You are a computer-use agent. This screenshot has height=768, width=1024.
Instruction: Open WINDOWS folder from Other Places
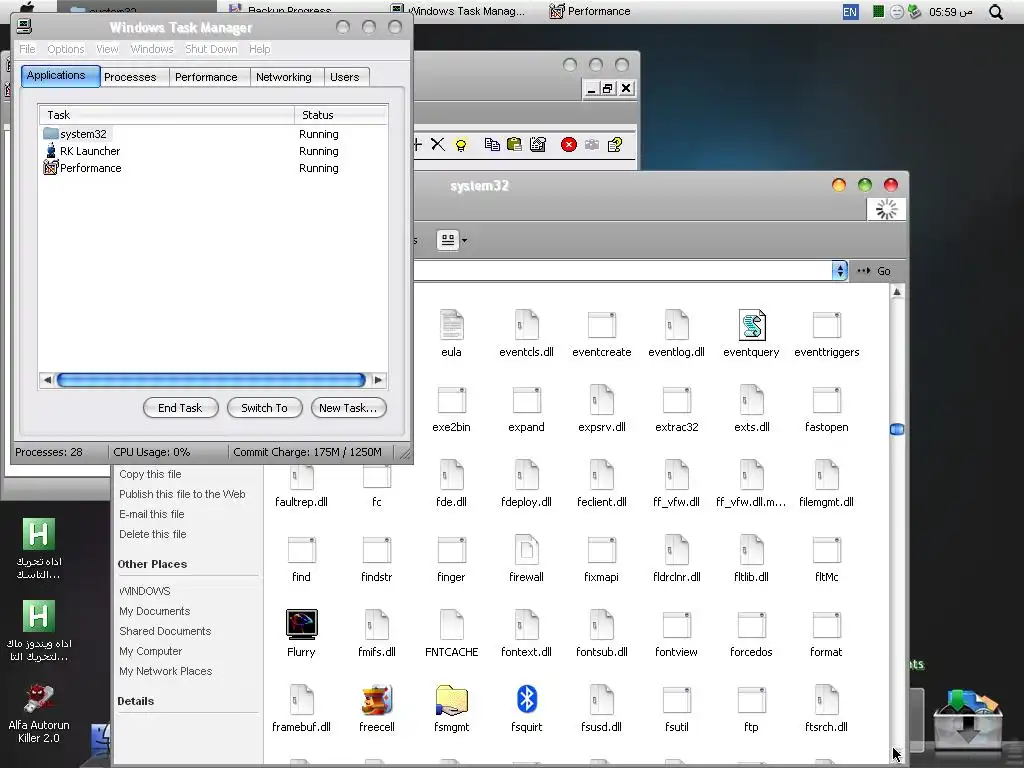pos(145,591)
